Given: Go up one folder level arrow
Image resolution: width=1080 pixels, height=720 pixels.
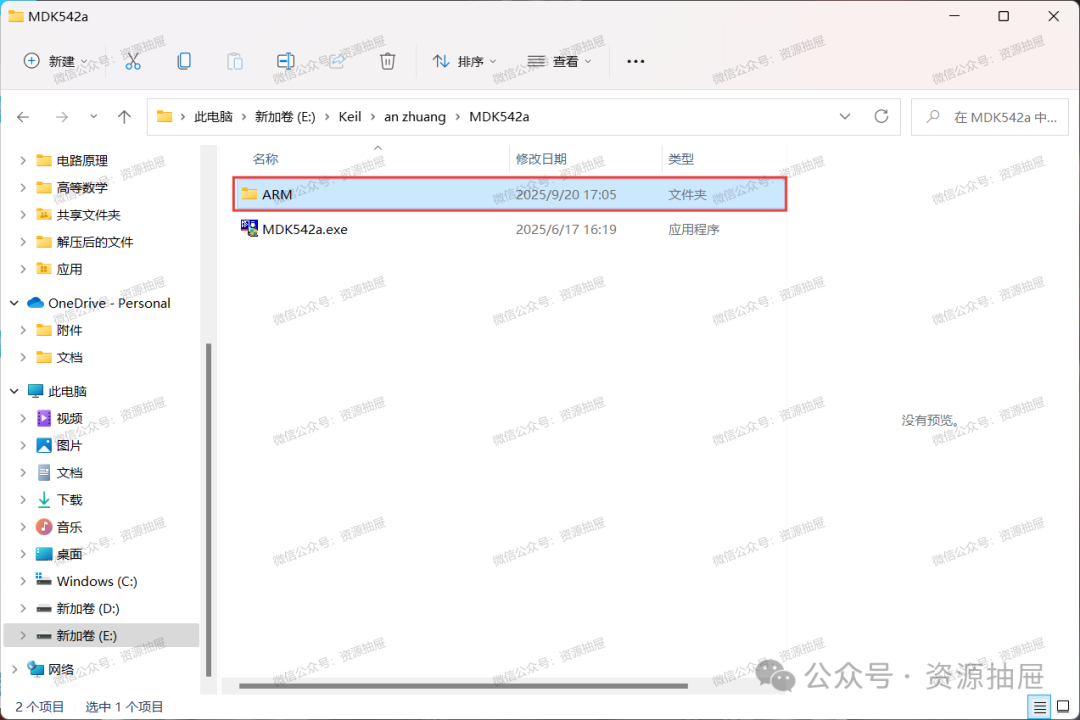Looking at the screenshot, I should click(x=124, y=116).
